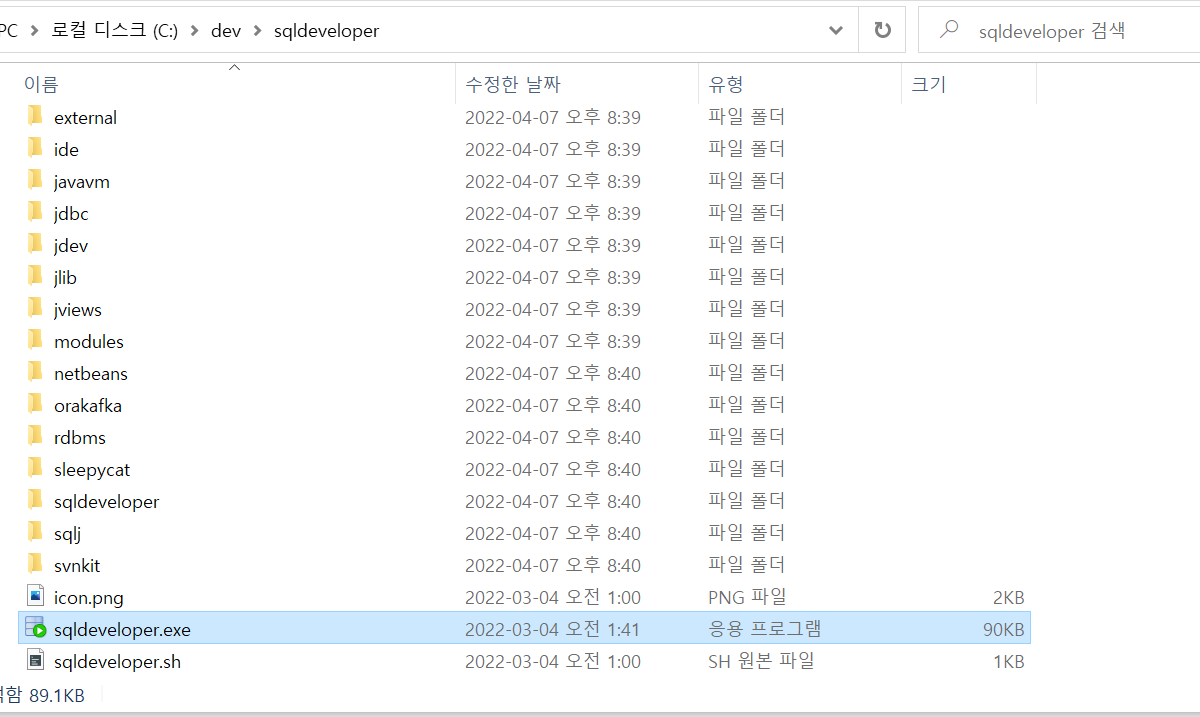Screen dimensions: 1200x717
Task: Click the 응용 프로그램 type cell
Action: (765, 629)
